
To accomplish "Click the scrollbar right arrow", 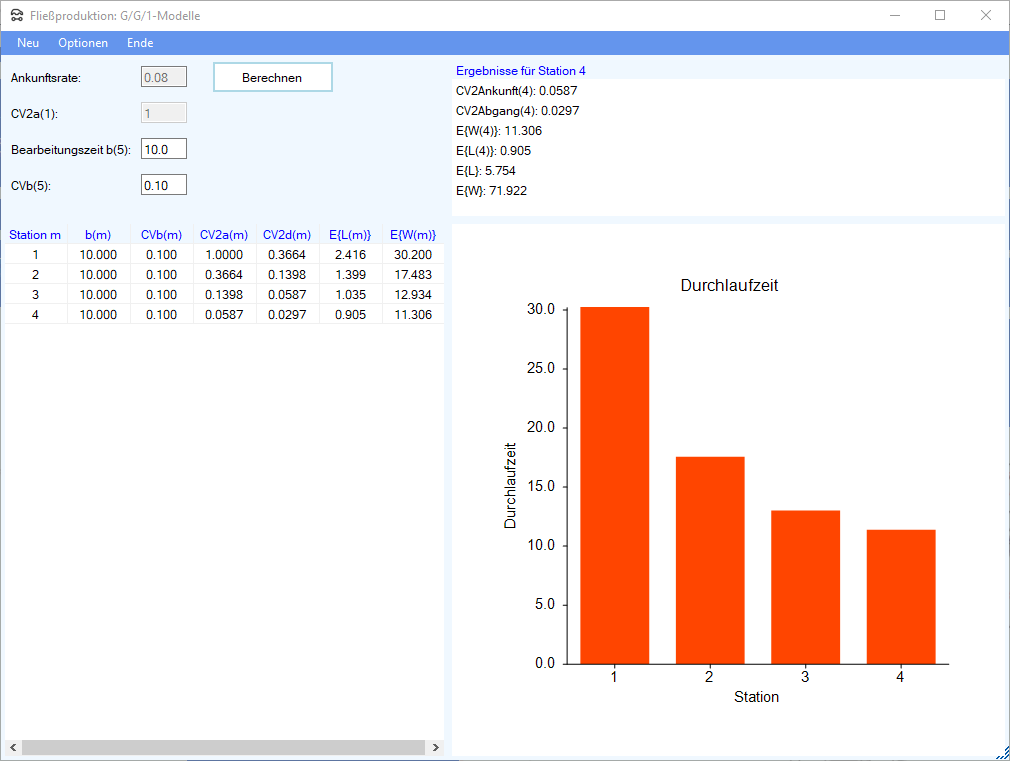I will [435, 748].
